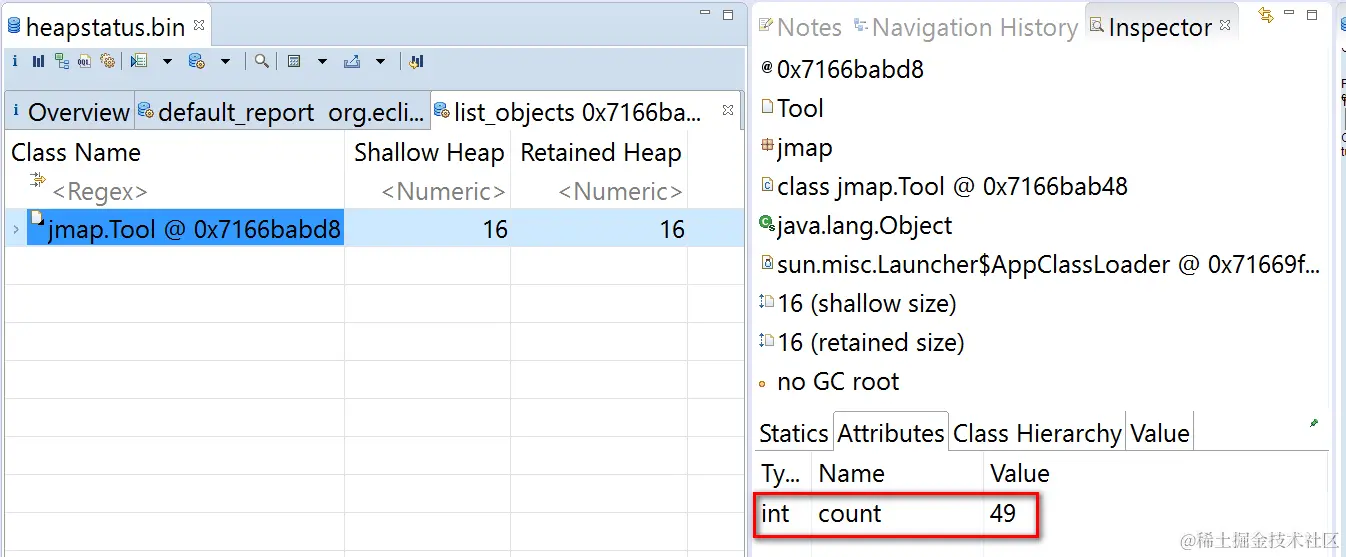1346x557 pixels.
Task: Minimize the heapstatus.bin editor pane
Action: [x=706, y=14]
